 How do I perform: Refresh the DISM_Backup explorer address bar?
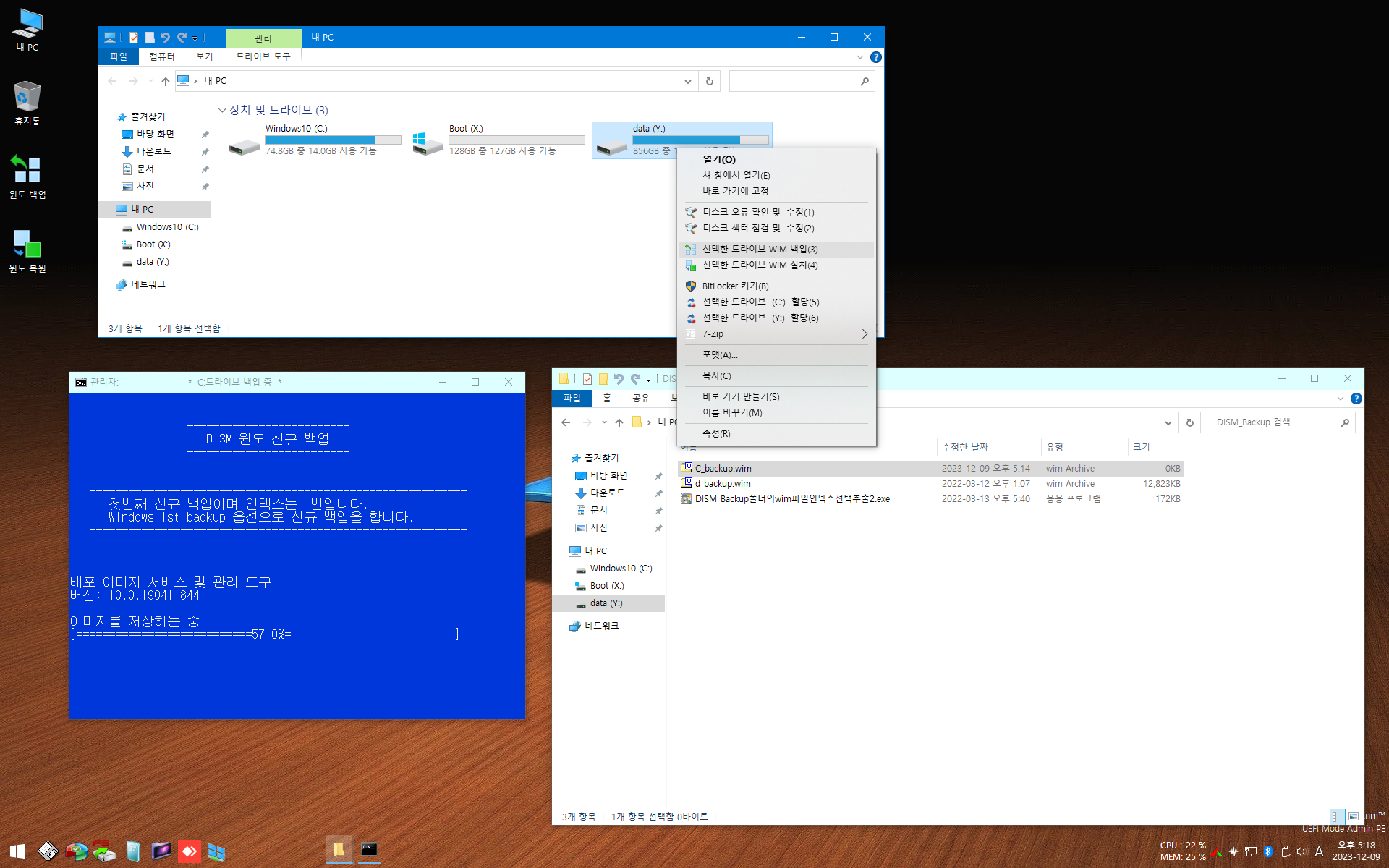click(x=1190, y=422)
